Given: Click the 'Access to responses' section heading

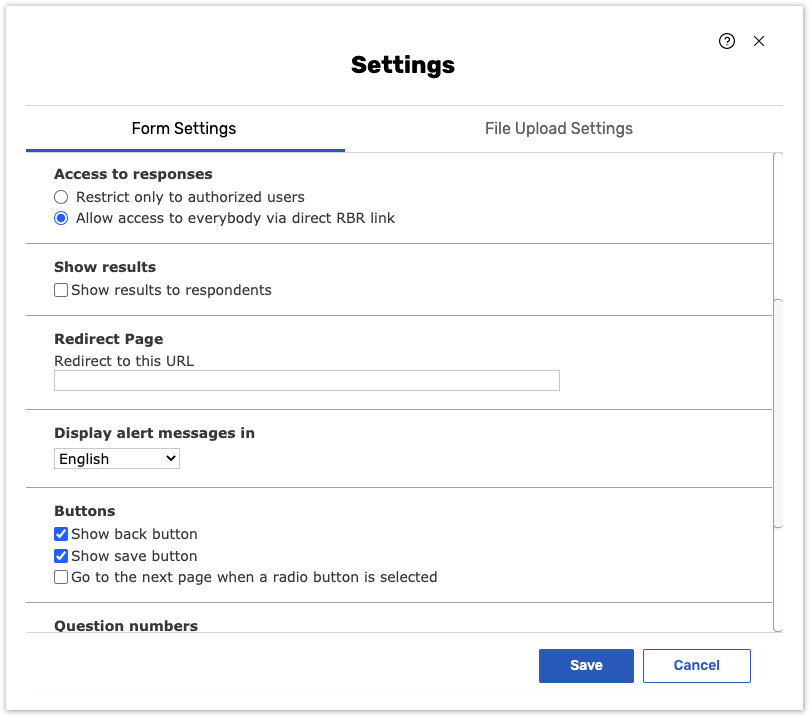Looking at the screenshot, I should [133, 174].
